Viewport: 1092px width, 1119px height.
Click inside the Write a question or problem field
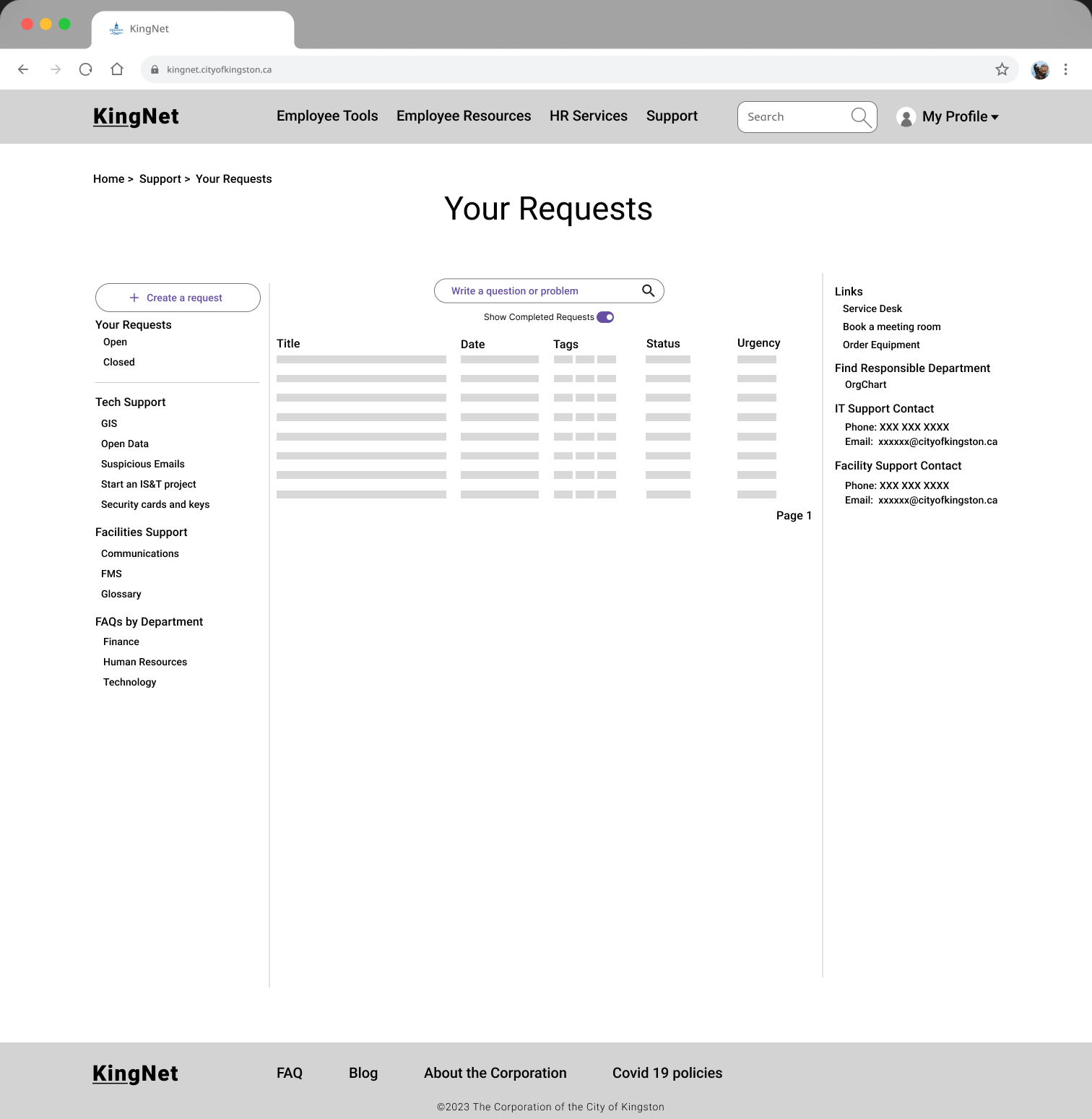527,290
